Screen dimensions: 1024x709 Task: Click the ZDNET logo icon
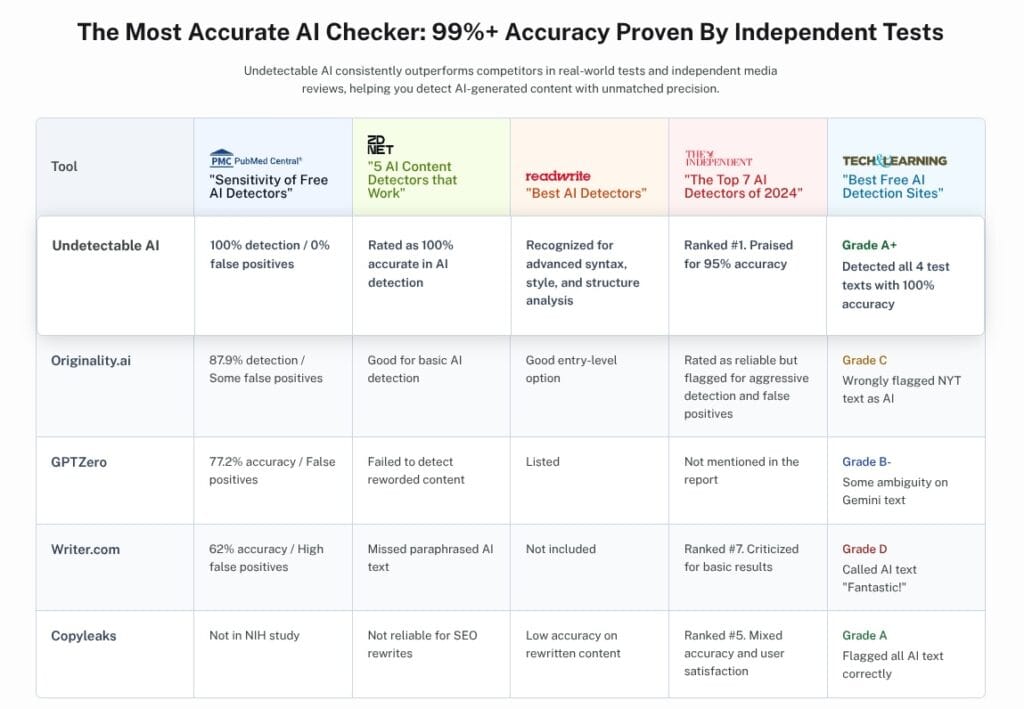click(x=380, y=145)
